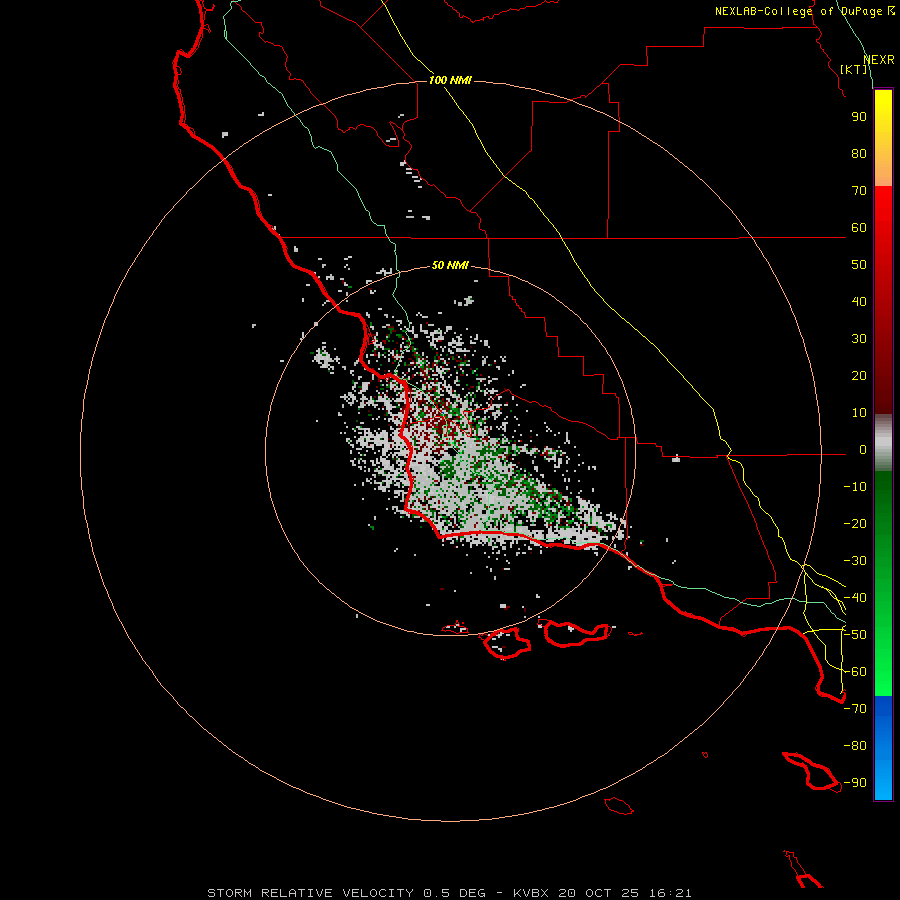Select the -90 value on the velocity scale
Viewport: 900px width, 900px height.
(x=855, y=782)
